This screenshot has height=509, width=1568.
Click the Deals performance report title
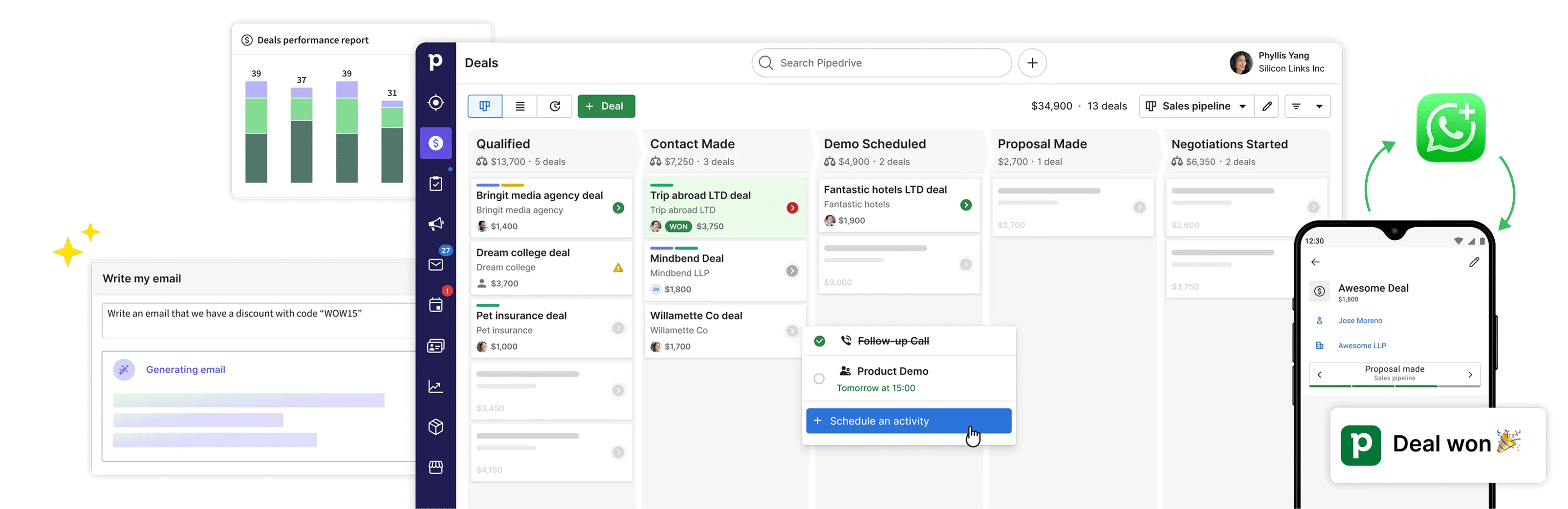[313, 40]
